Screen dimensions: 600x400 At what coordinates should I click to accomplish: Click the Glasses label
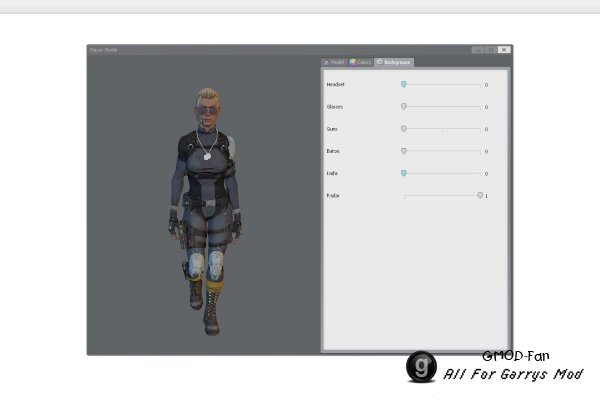pyautogui.click(x=335, y=107)
